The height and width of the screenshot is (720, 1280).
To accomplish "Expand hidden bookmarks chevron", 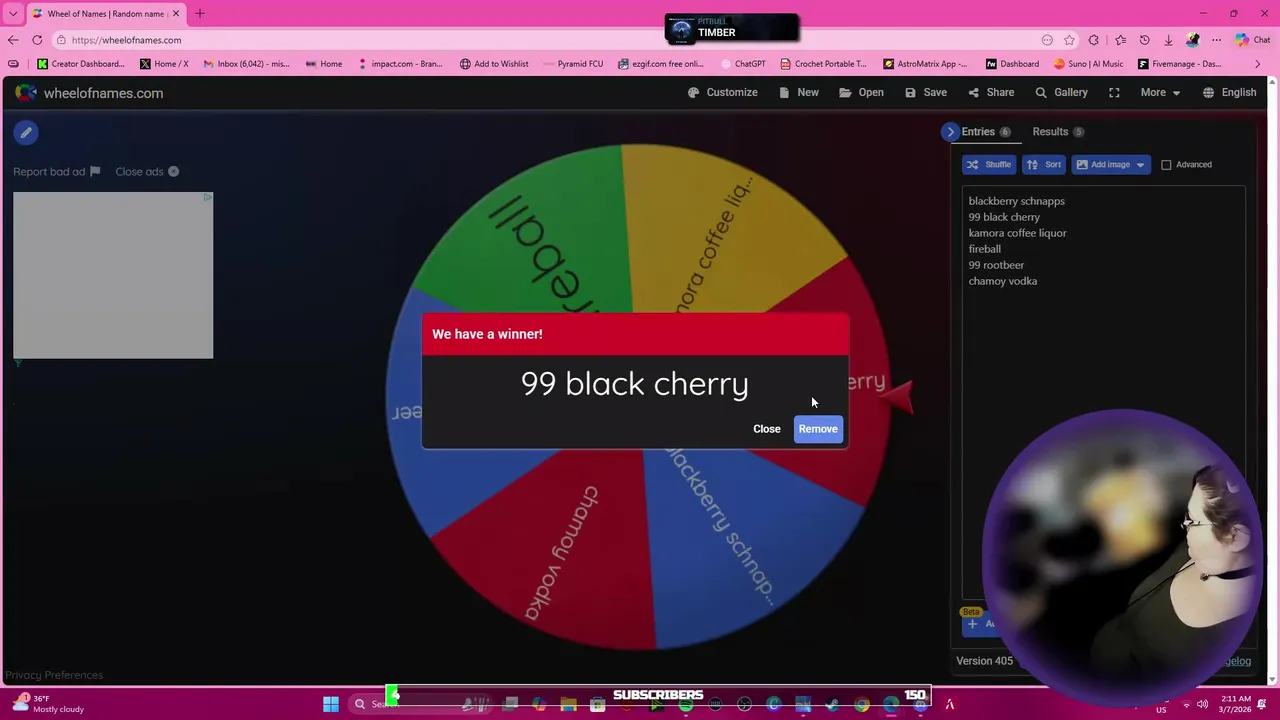I will [x=1258, y=64].
